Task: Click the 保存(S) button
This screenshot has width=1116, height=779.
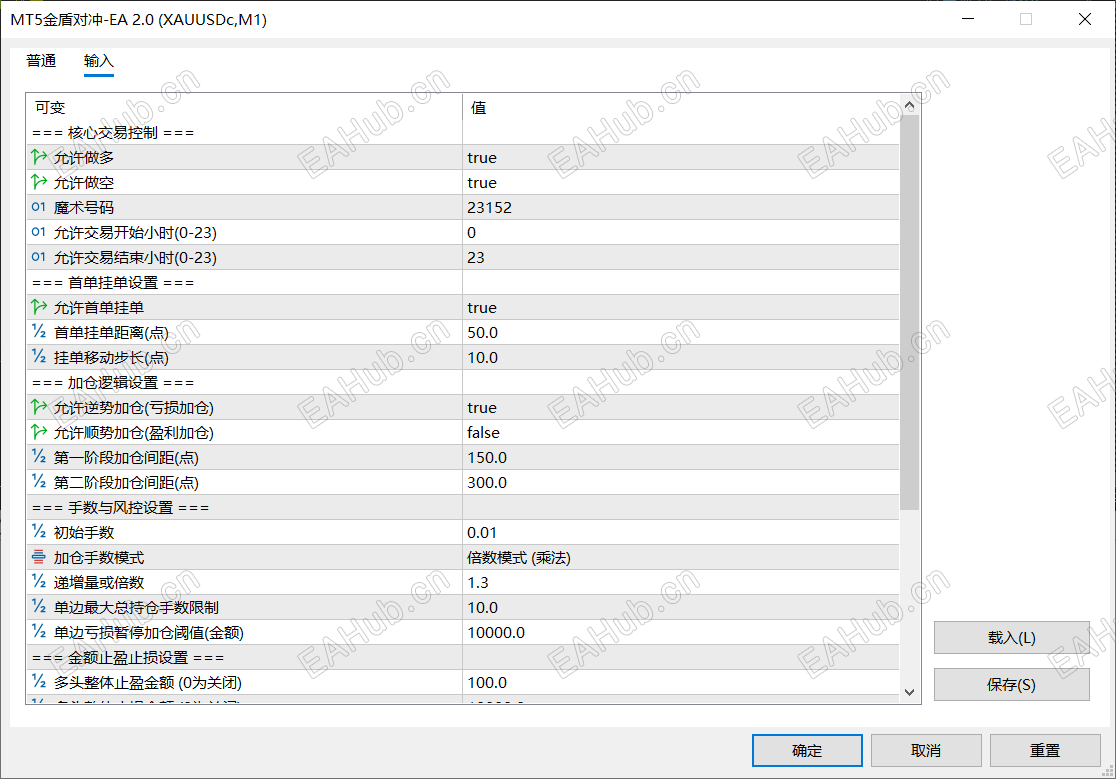Action: pos(1011,684)
